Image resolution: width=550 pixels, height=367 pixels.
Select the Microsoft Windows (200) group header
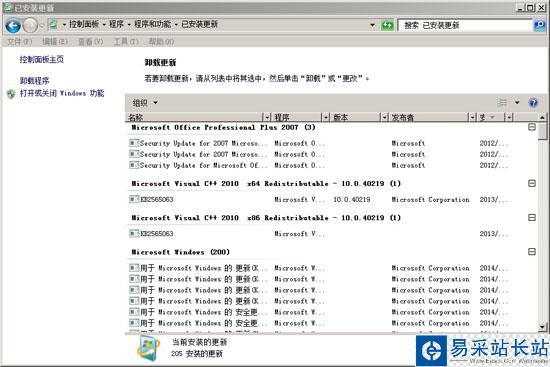181,252
